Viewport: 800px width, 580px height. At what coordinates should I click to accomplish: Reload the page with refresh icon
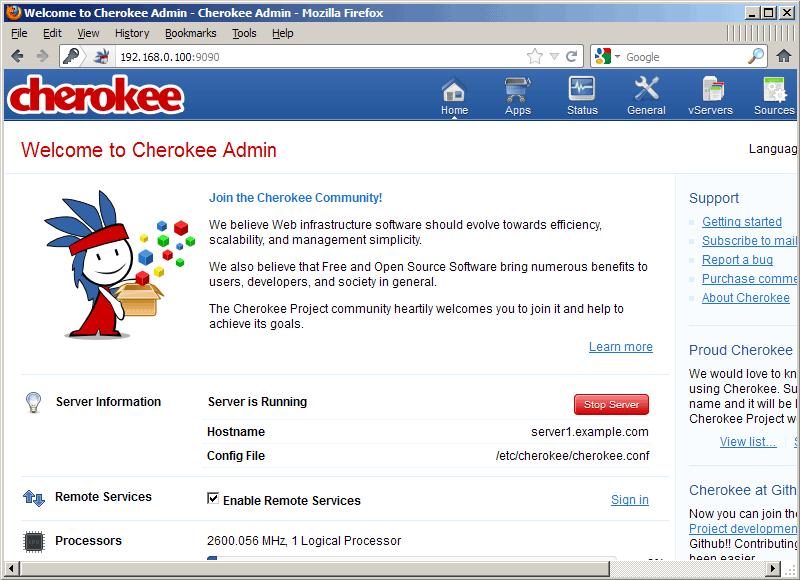[x=572, y=57]
